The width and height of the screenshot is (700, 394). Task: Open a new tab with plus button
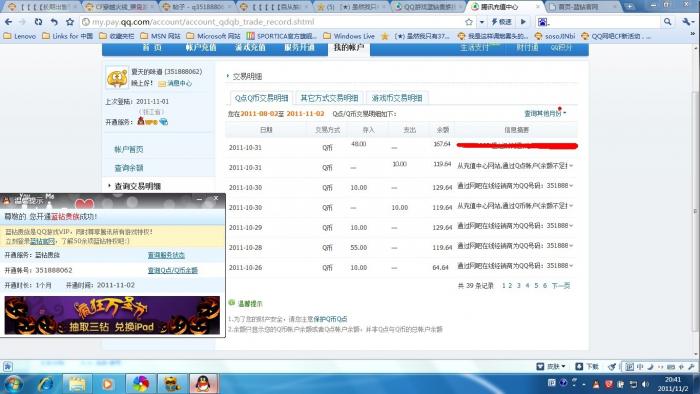(x=629, y=6)
